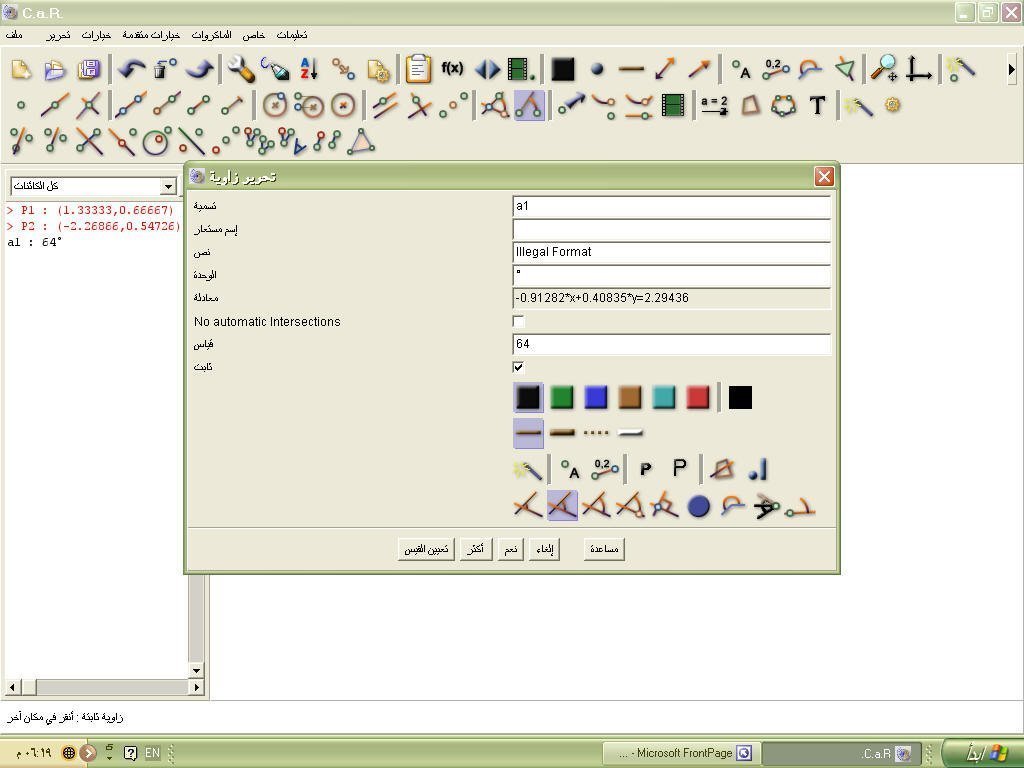Switch to Microsoft FrontPage in taskbar

pos(679,753)
